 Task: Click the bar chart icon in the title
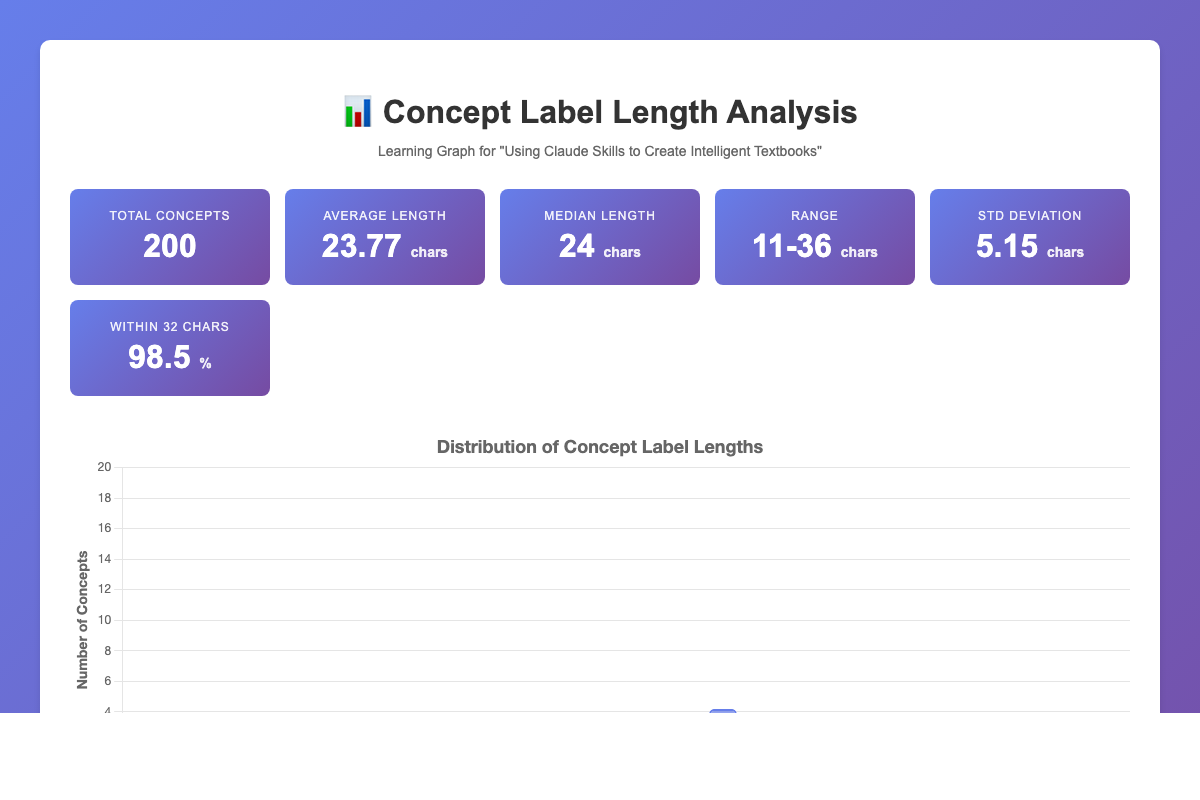click(x=357, y=112)
